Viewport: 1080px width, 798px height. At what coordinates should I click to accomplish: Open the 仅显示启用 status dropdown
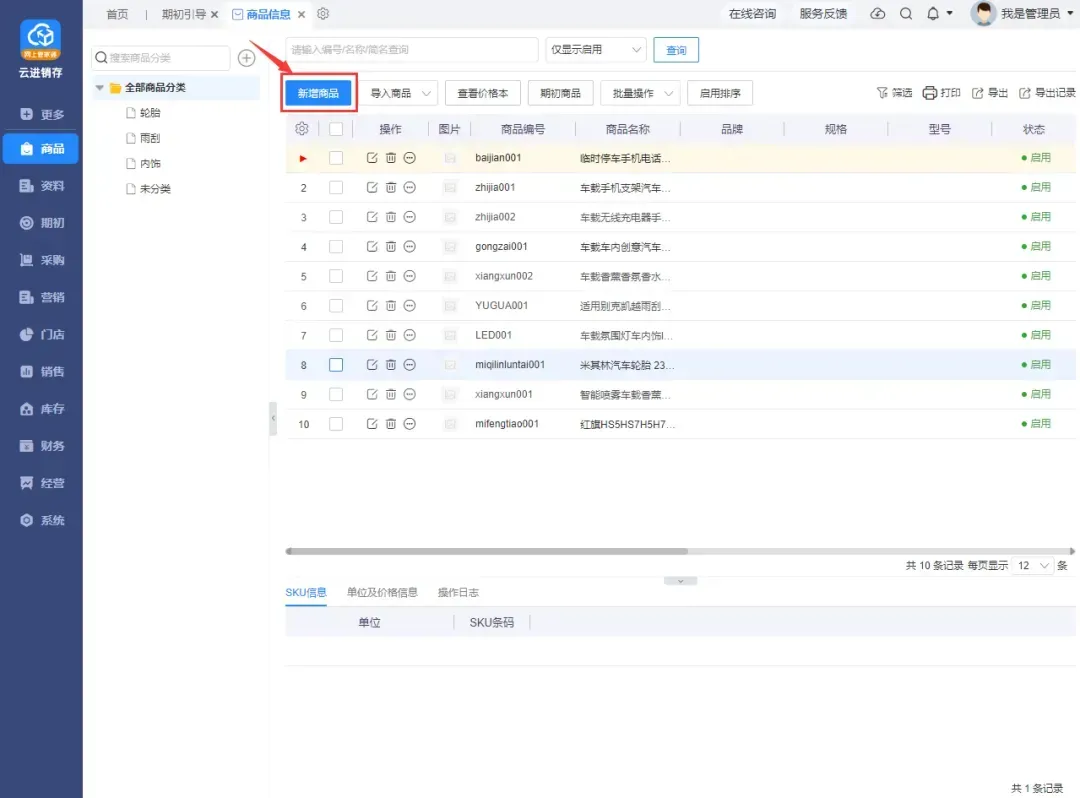596,50
